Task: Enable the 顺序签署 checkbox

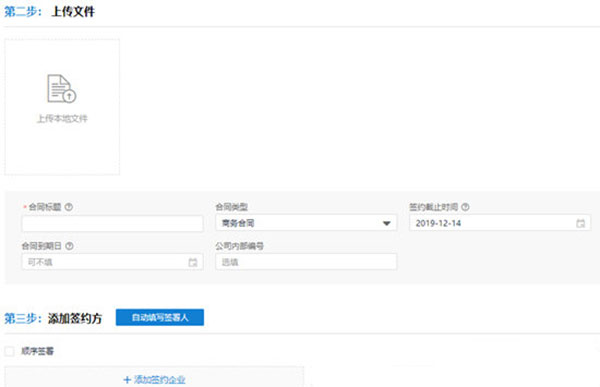Action: click(10, 351)
